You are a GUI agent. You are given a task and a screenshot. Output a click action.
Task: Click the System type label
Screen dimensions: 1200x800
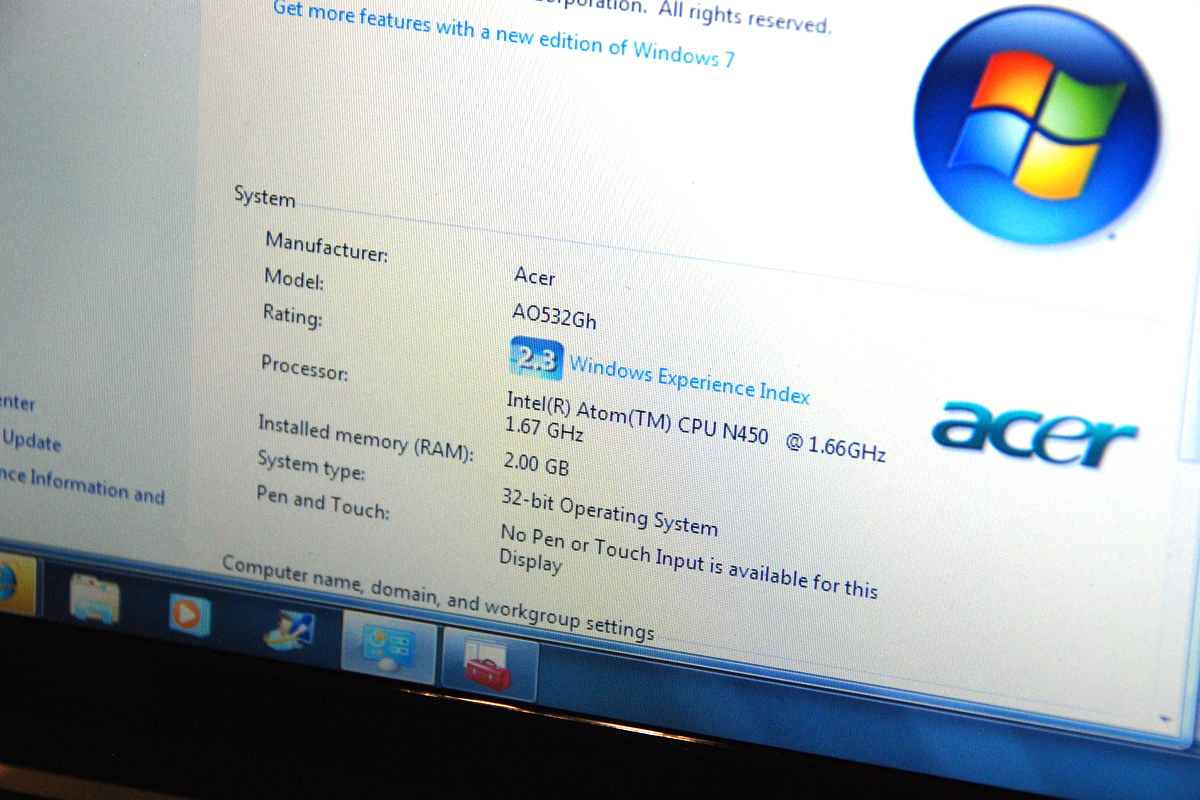coord(311,465)
